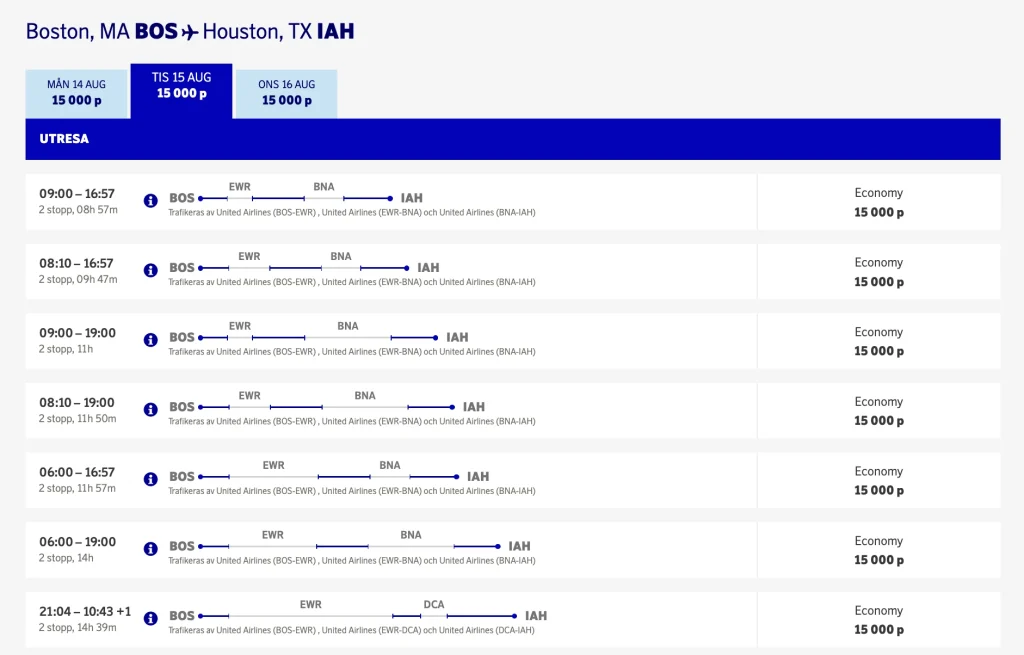
Task: Choose Economy 15 000 p for 09:00 – 19:00
Action: 879,341
